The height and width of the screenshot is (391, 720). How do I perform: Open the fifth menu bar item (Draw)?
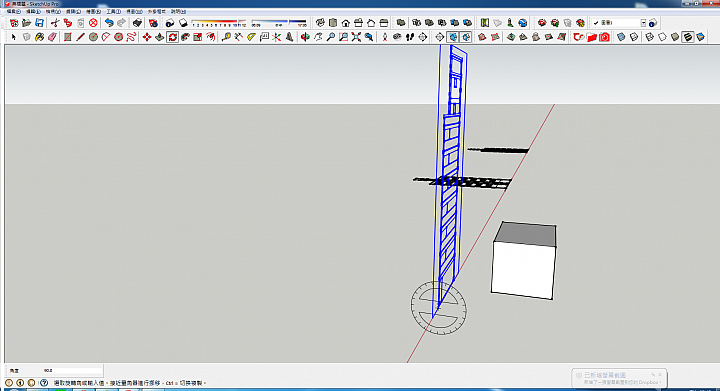tap(94, 11)
